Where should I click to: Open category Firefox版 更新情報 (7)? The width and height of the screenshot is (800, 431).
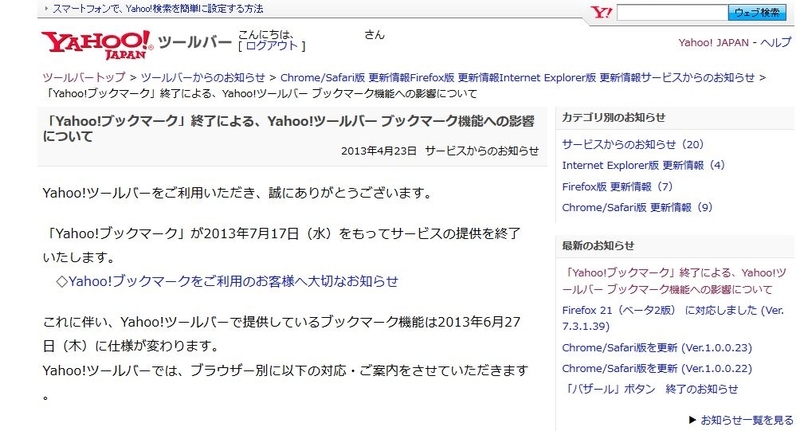(617, 187)
